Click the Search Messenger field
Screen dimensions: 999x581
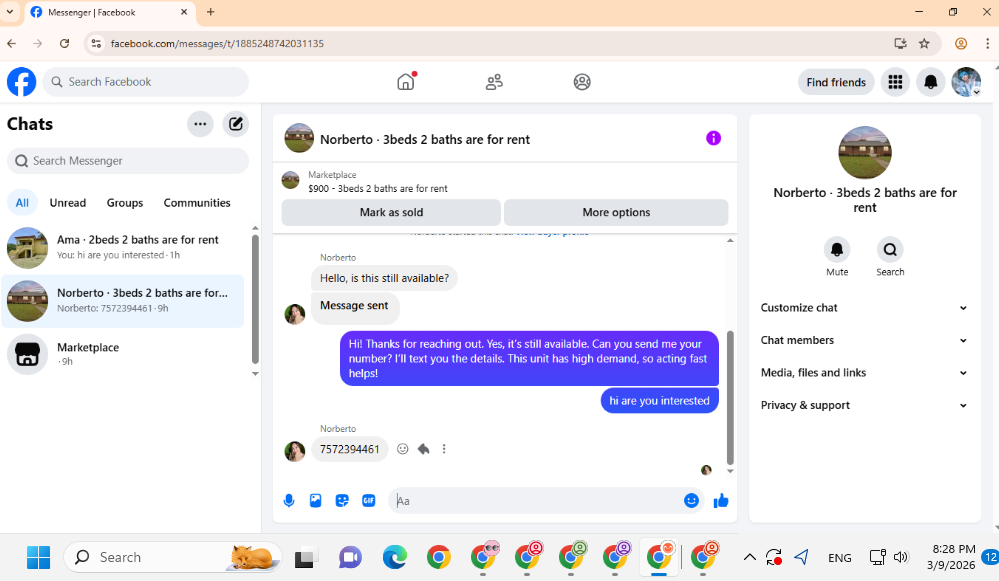coord(128,161)
